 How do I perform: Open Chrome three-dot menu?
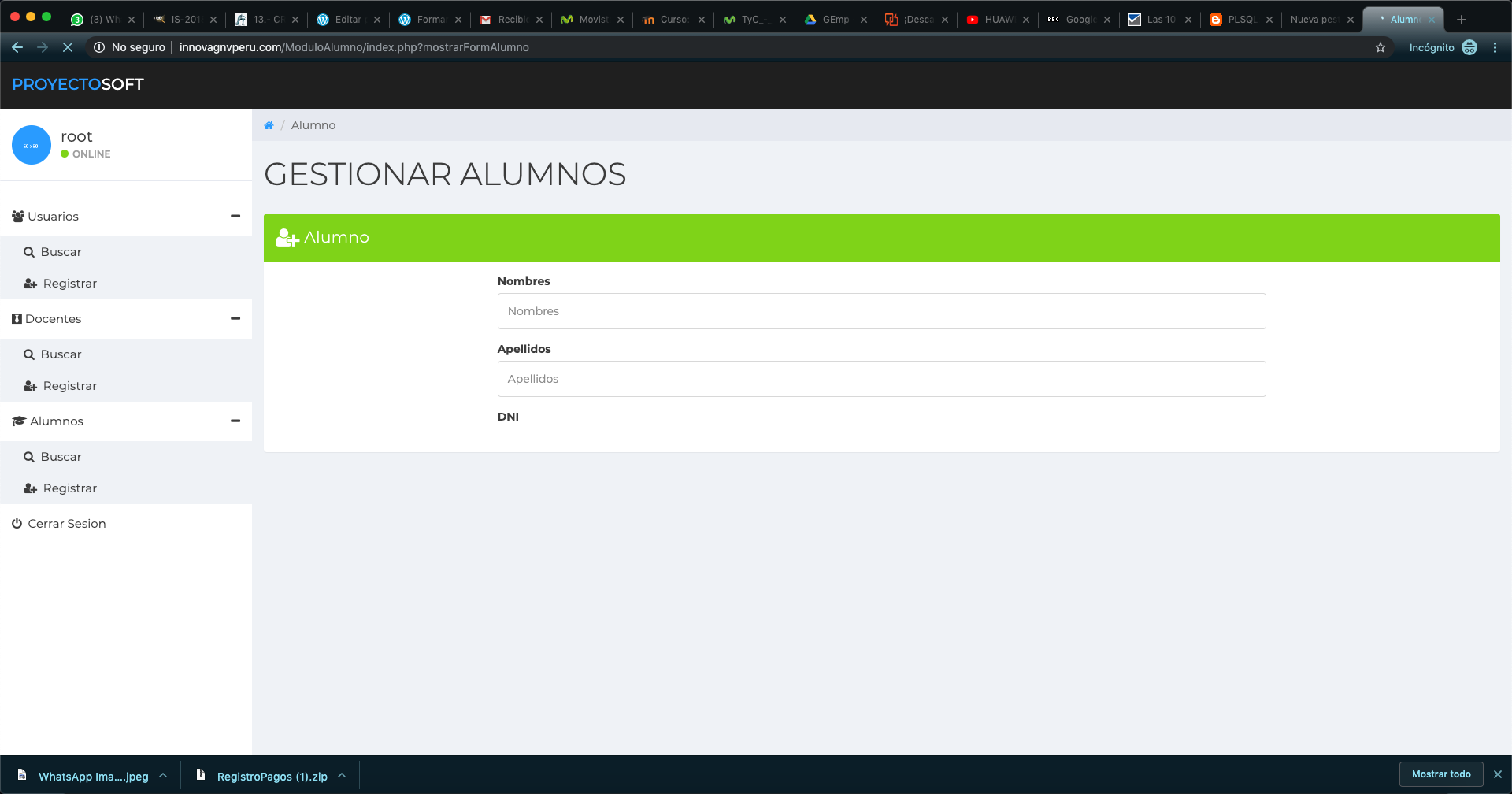coord(1495,47)
